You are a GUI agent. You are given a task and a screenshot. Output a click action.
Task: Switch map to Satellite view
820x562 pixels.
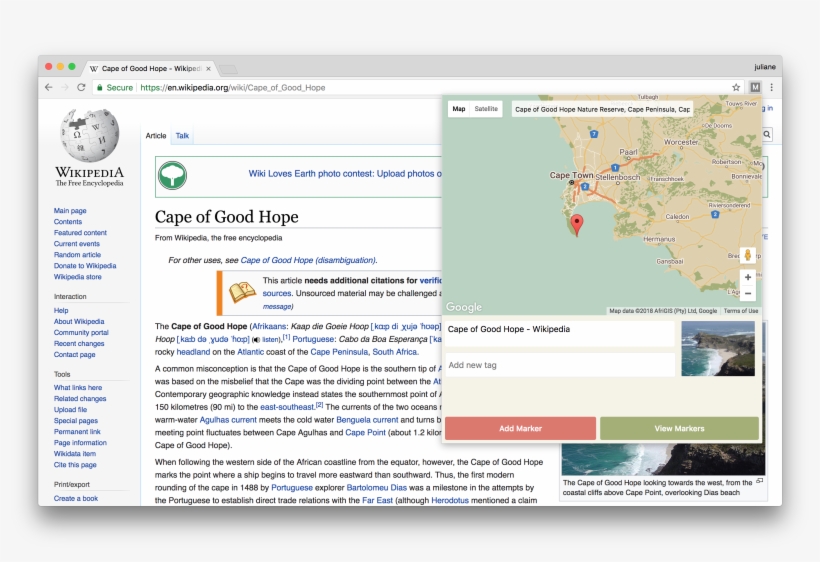(x=486, y=109)
